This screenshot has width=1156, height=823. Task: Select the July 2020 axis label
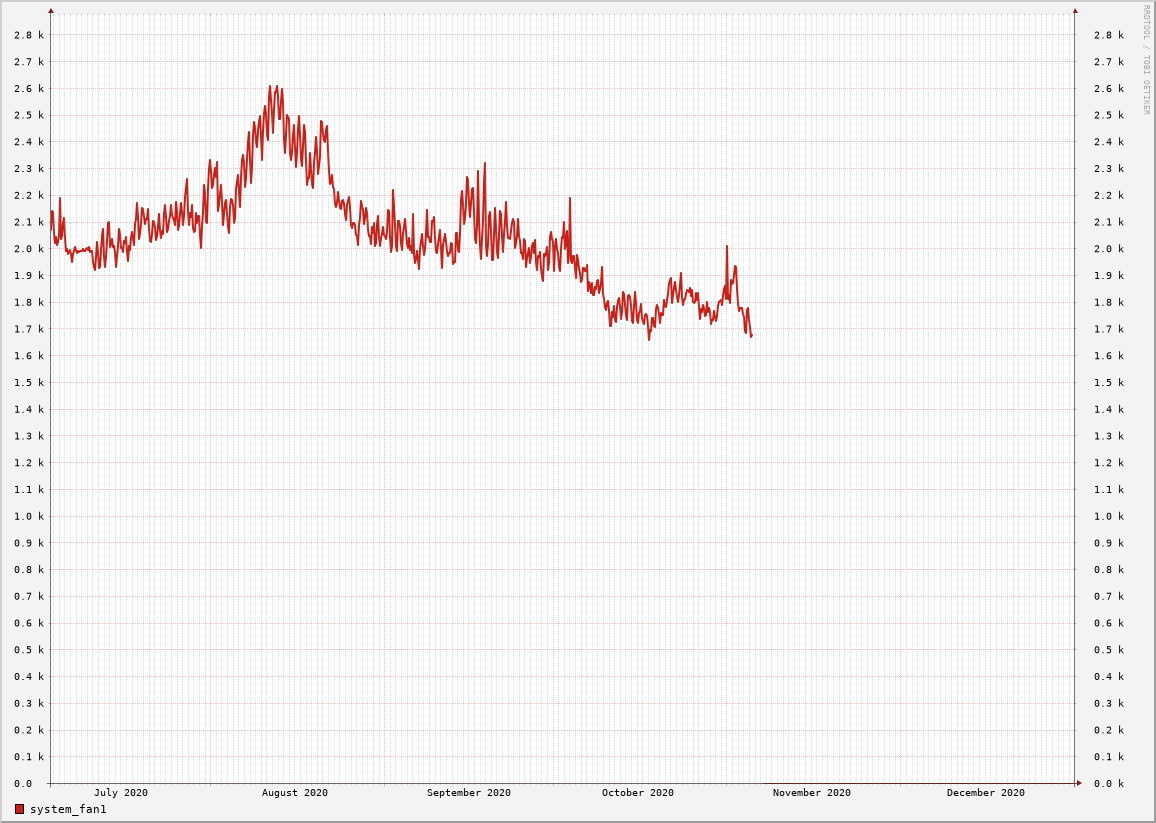[120, 793]
